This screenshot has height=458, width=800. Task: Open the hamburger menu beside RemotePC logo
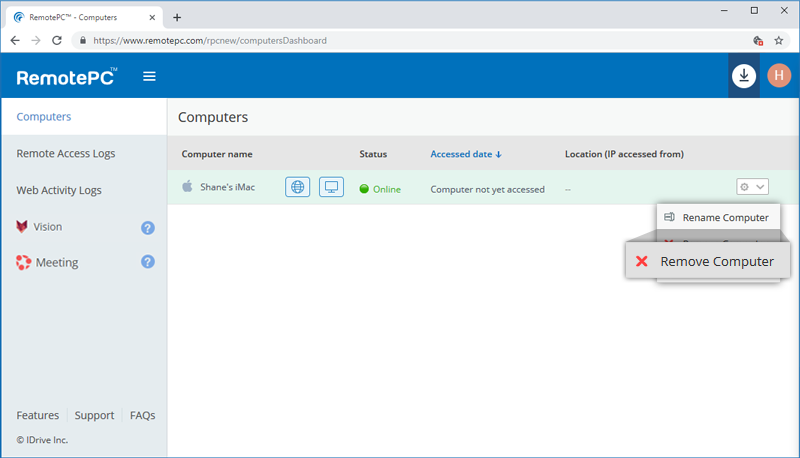[149, 77]
